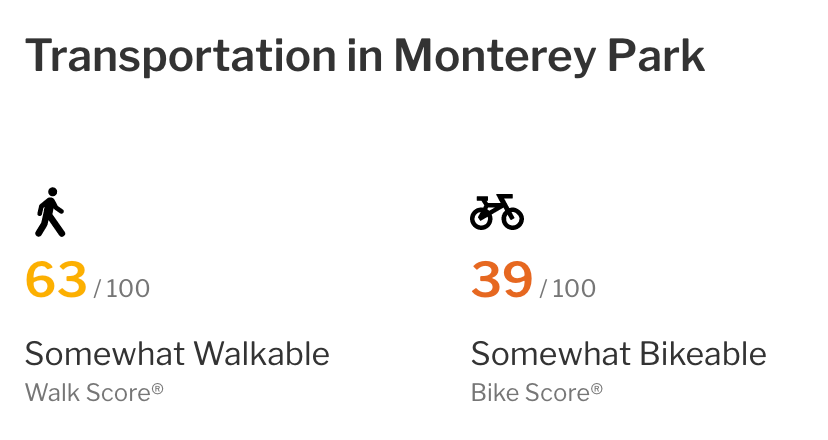Image resolution: width=828 pixels, height=440 pixels.
Task: Click the word Bikeable
Action: click(x=703, y=353)
